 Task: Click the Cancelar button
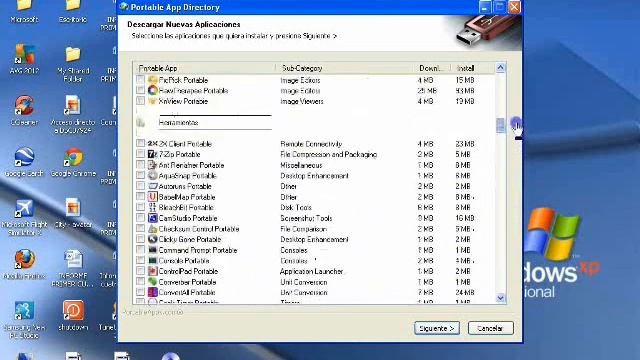(x=490, y=328)
